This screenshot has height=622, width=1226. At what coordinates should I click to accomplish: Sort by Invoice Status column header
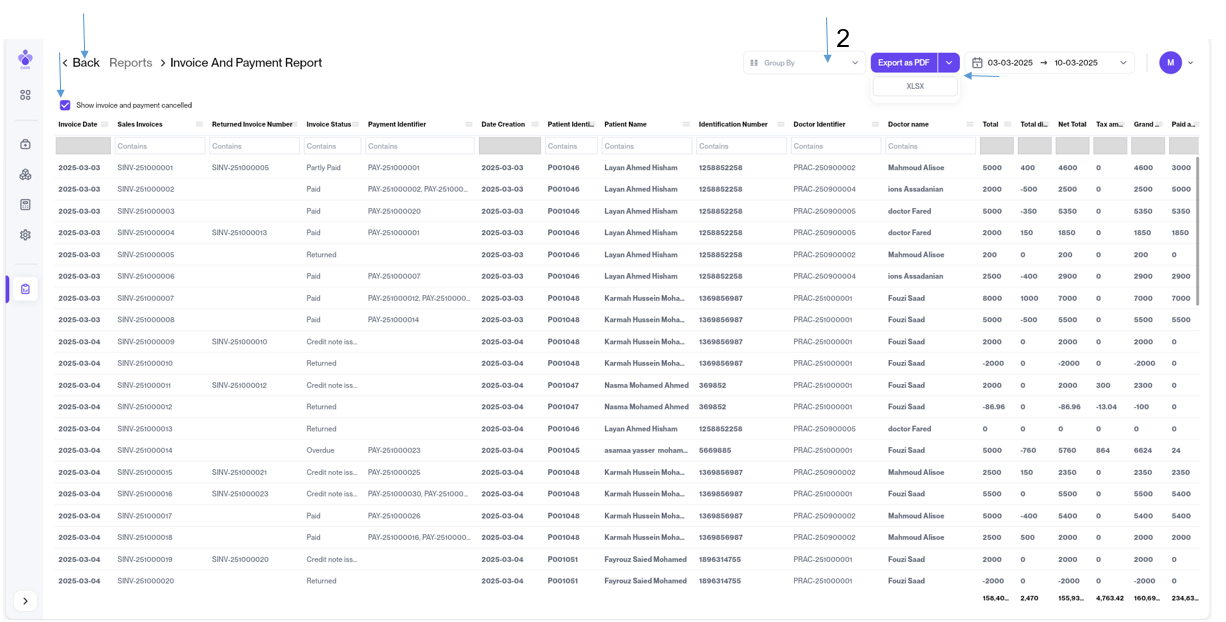328,125
